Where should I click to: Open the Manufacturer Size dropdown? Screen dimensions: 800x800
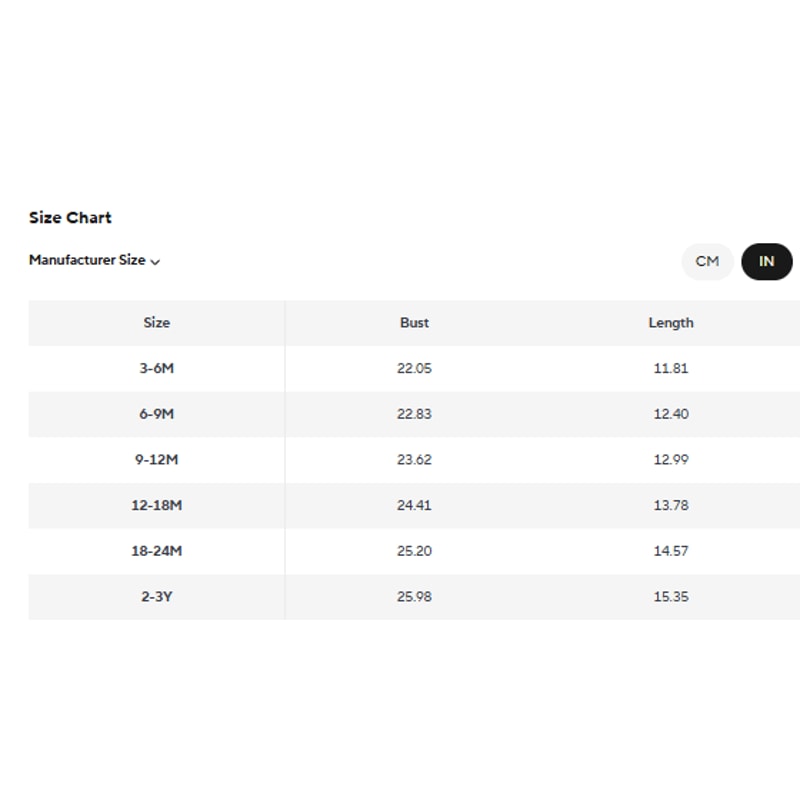[x=88, y=260]
